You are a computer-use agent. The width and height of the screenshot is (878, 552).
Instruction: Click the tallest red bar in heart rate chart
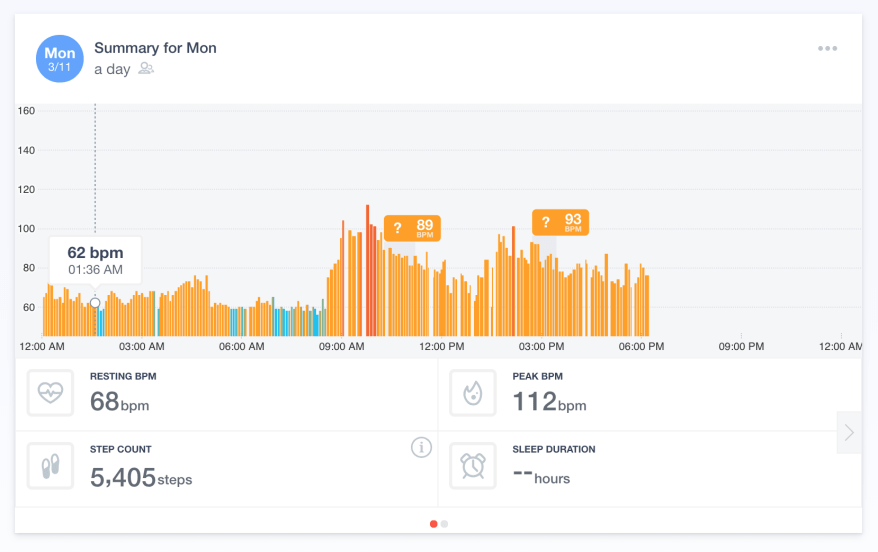click(367, 270)
